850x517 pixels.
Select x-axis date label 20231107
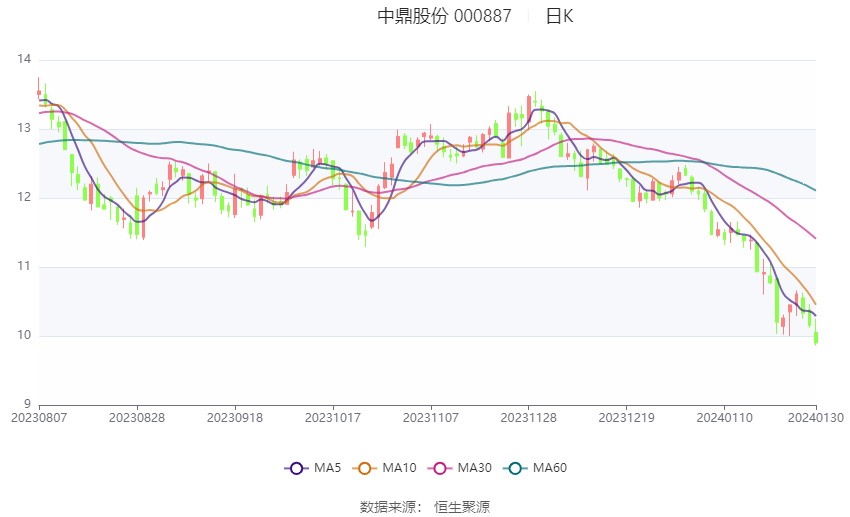430,418
